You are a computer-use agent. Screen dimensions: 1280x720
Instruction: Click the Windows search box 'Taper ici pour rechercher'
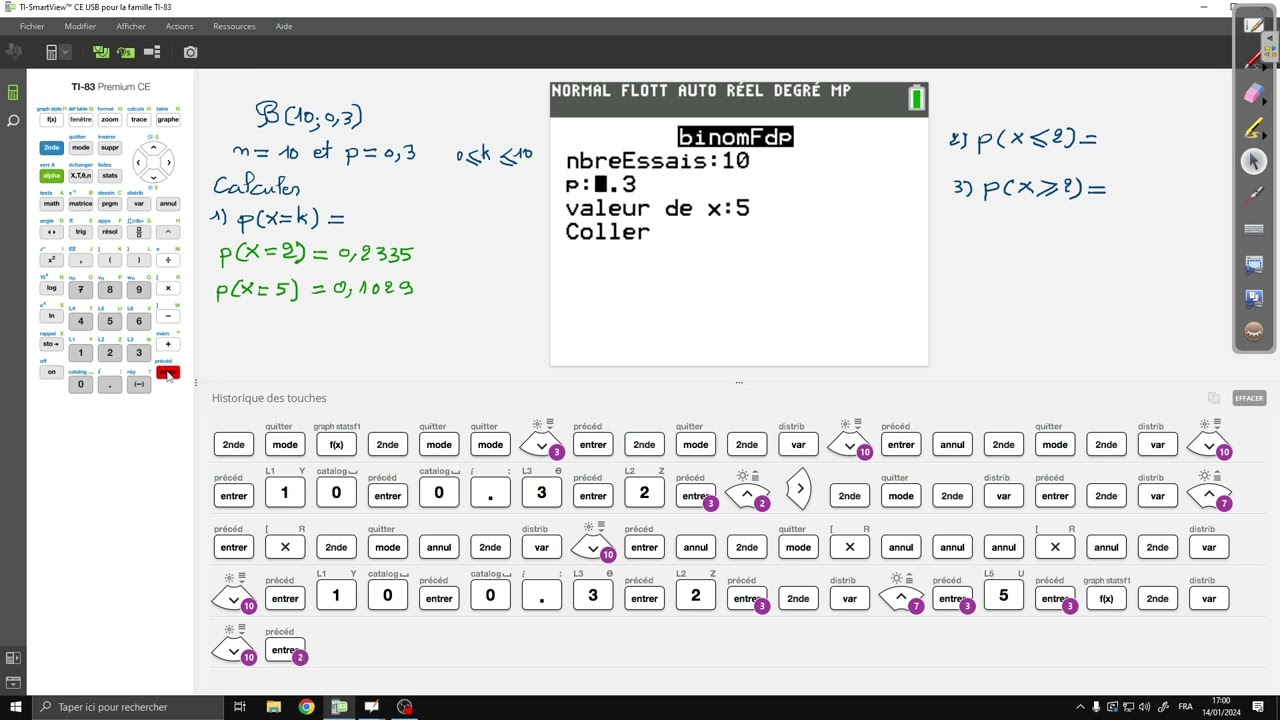(130, 707)
